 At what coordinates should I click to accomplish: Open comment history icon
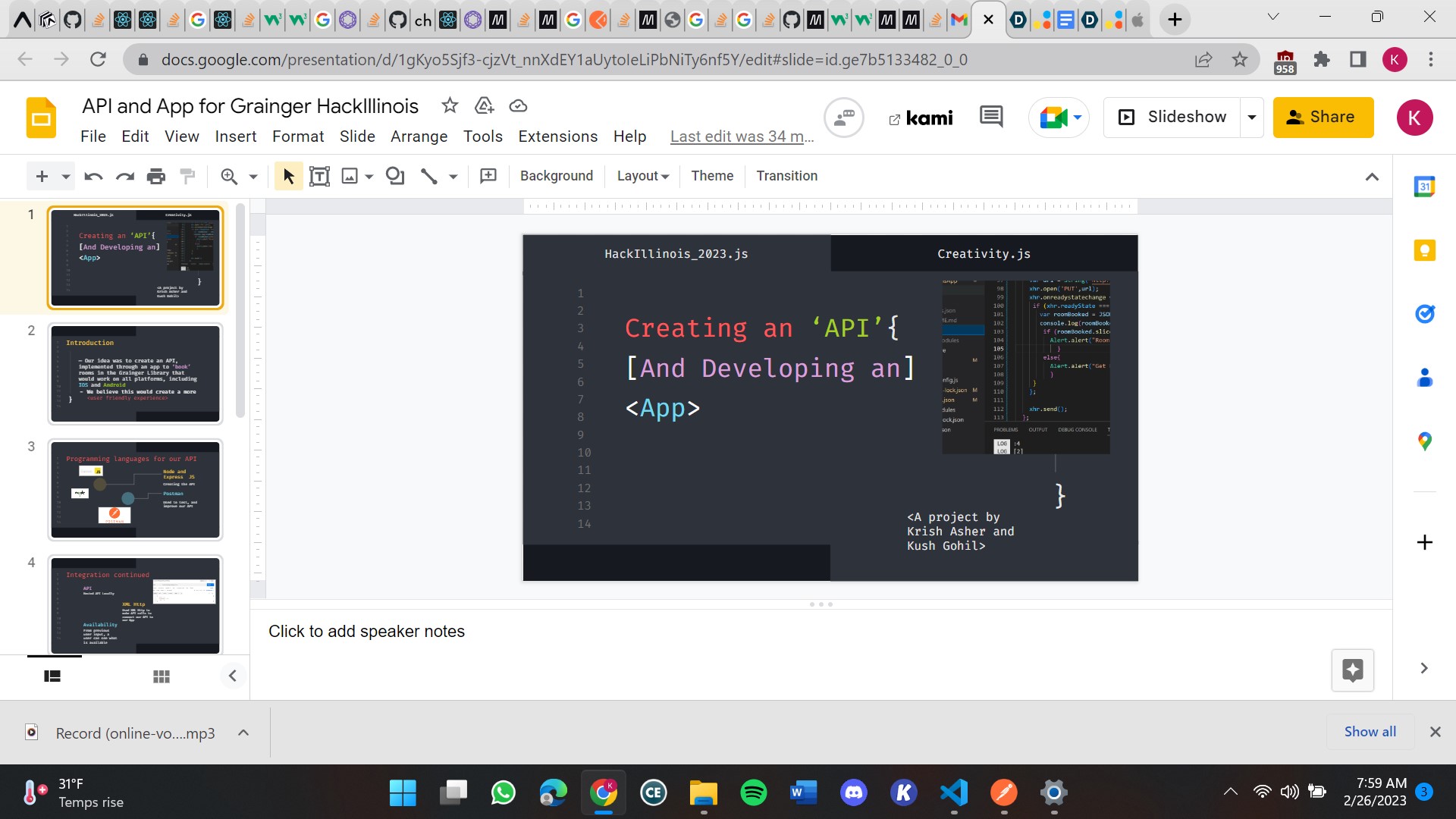coord(991,118)
